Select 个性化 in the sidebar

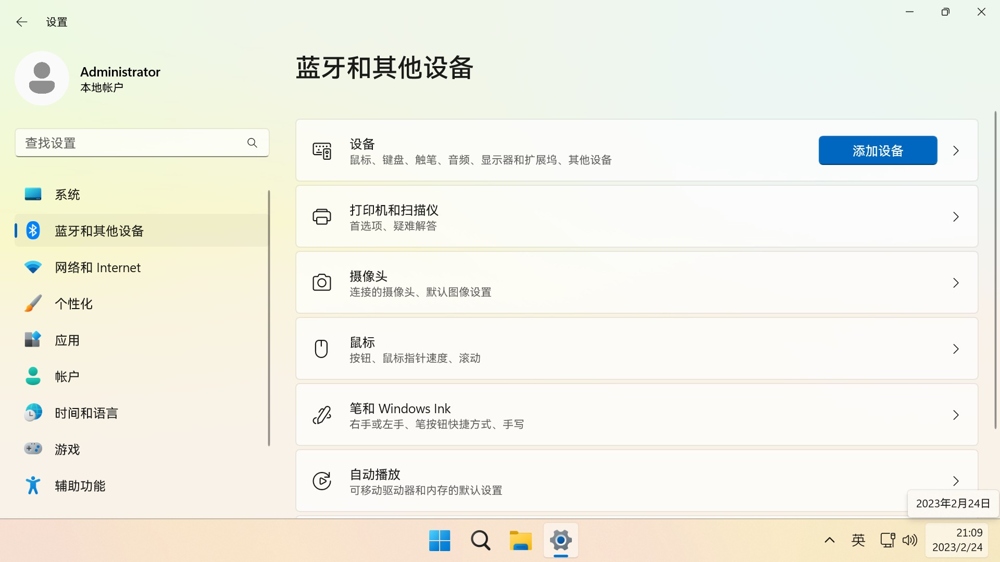73,304
